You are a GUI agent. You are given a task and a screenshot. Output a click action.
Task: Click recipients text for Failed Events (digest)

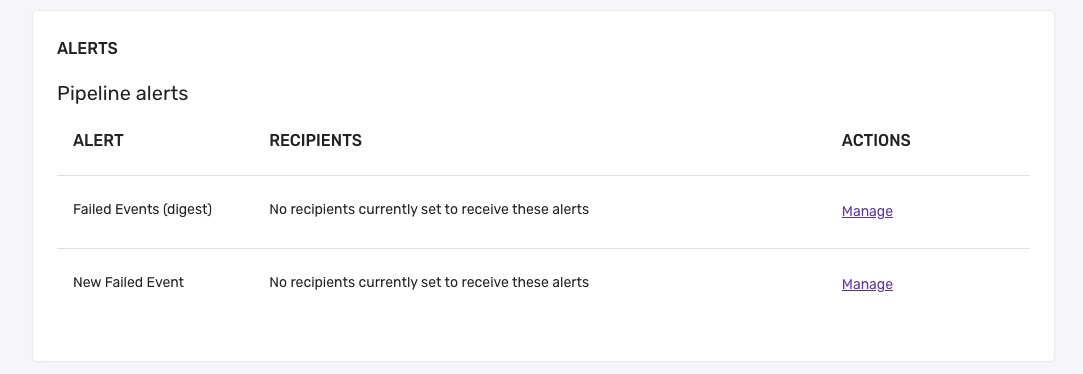[x=429, y=209]
